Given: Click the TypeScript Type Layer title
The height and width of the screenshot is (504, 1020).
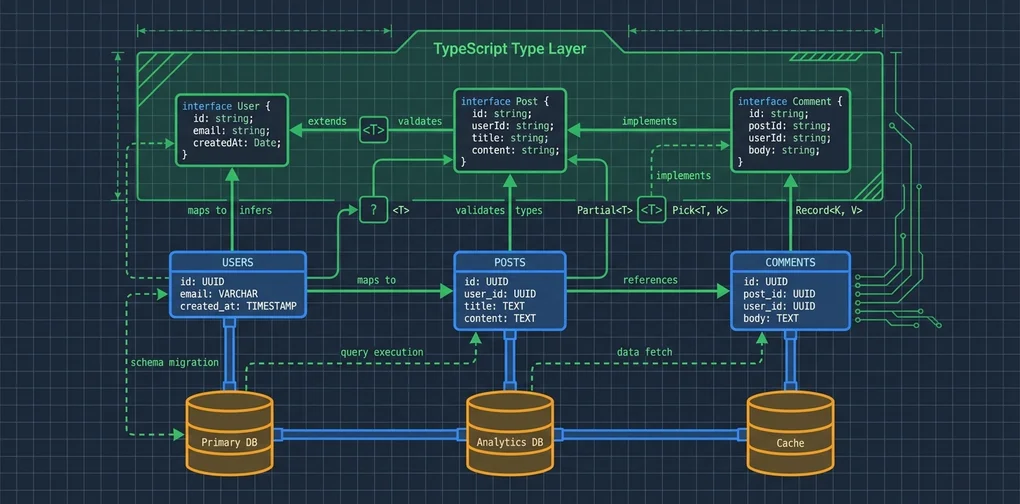Looking at the screenshot, I should 509,49.
